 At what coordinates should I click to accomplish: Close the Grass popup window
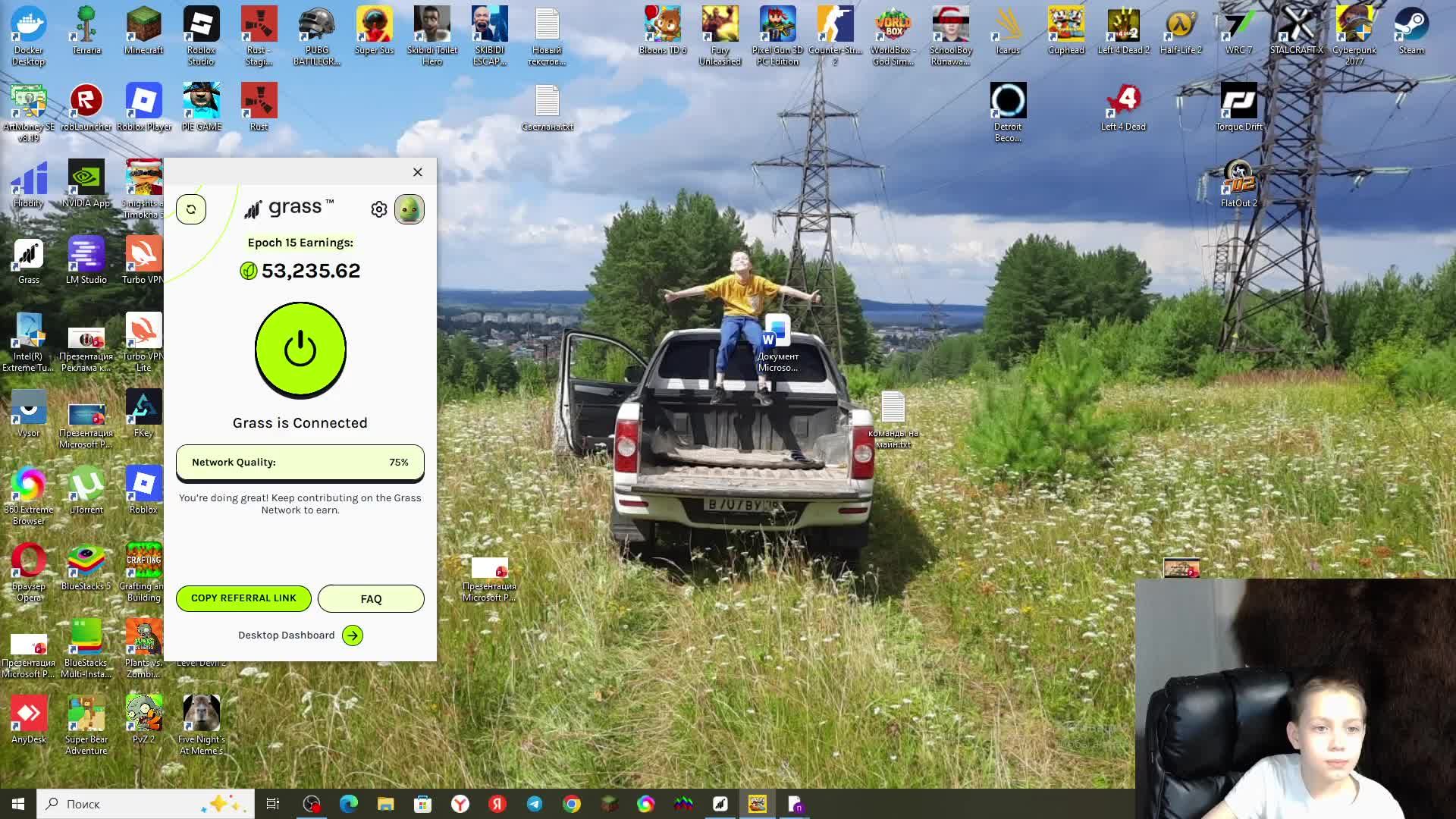[418, 172]
